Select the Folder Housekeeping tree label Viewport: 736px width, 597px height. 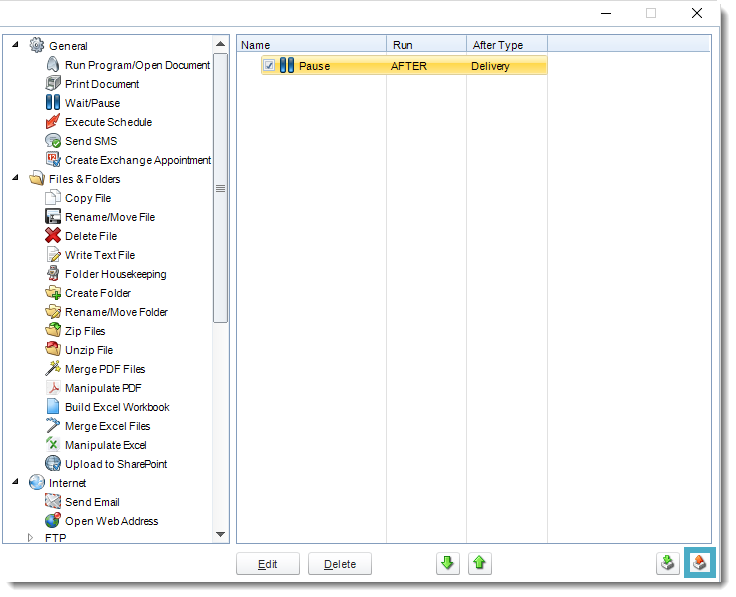coord(115,274)
